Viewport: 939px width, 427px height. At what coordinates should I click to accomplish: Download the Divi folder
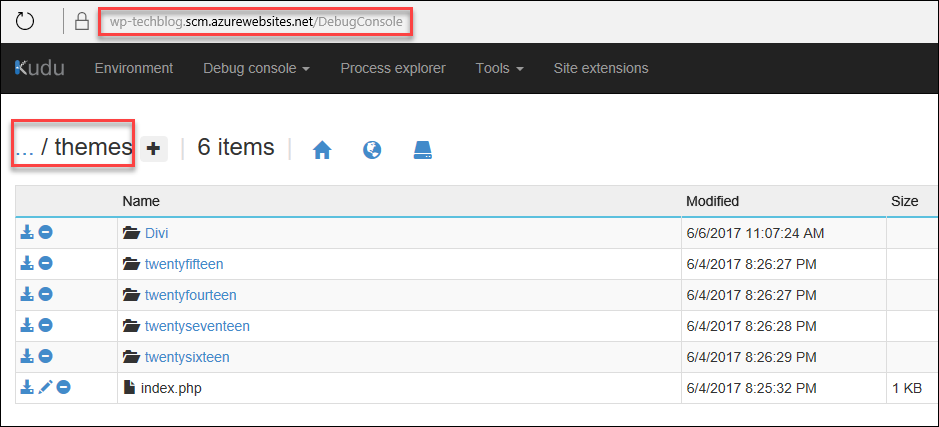(27, 232)
